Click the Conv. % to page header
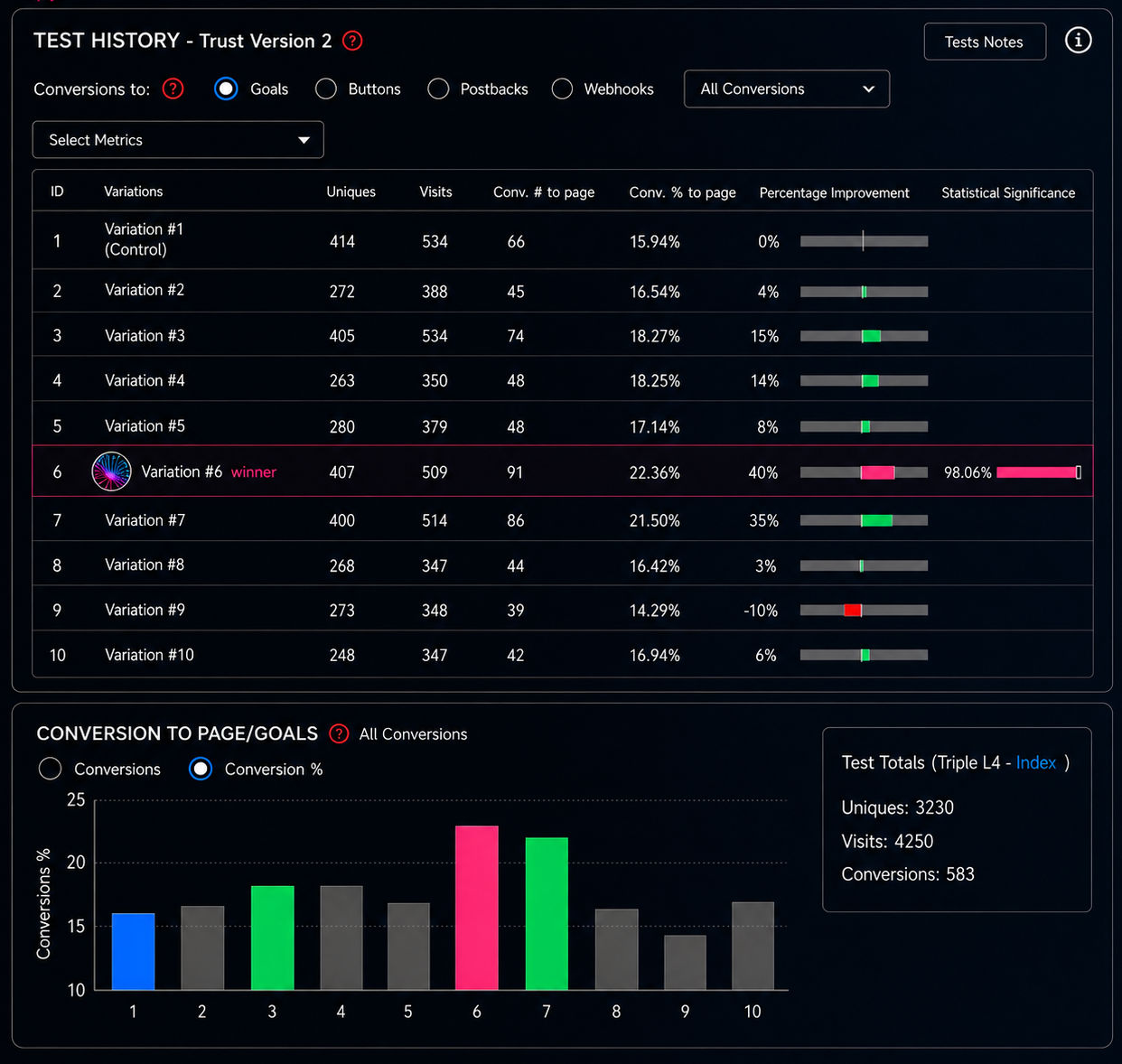This screenshot has height=1064, width=1122. [x=682, y=192]
